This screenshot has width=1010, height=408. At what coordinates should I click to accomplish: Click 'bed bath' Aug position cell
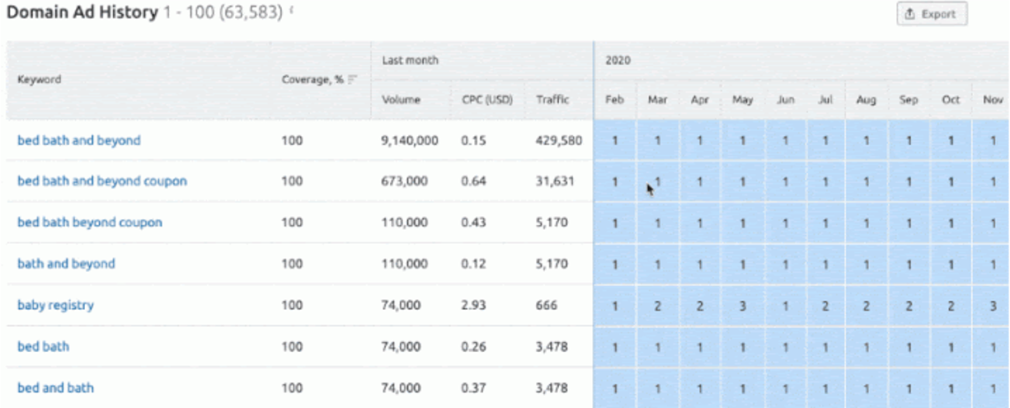tap(866, 347)
